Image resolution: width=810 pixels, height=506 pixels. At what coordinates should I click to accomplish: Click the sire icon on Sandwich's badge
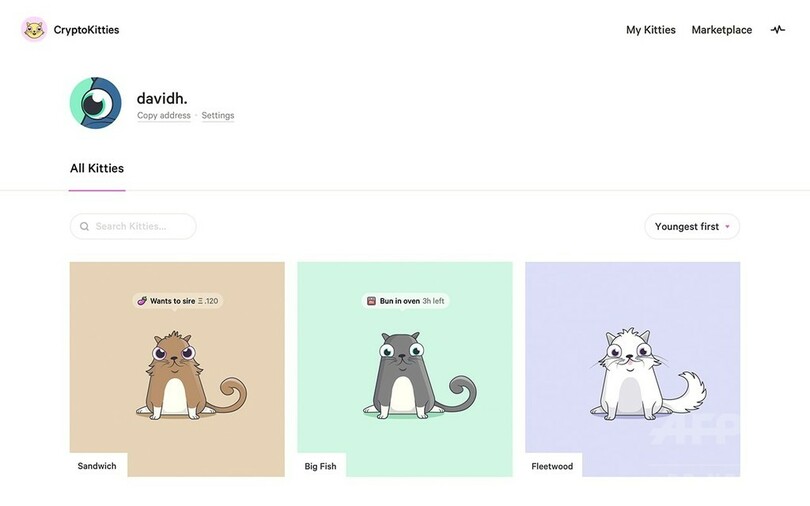pos(142,300)
